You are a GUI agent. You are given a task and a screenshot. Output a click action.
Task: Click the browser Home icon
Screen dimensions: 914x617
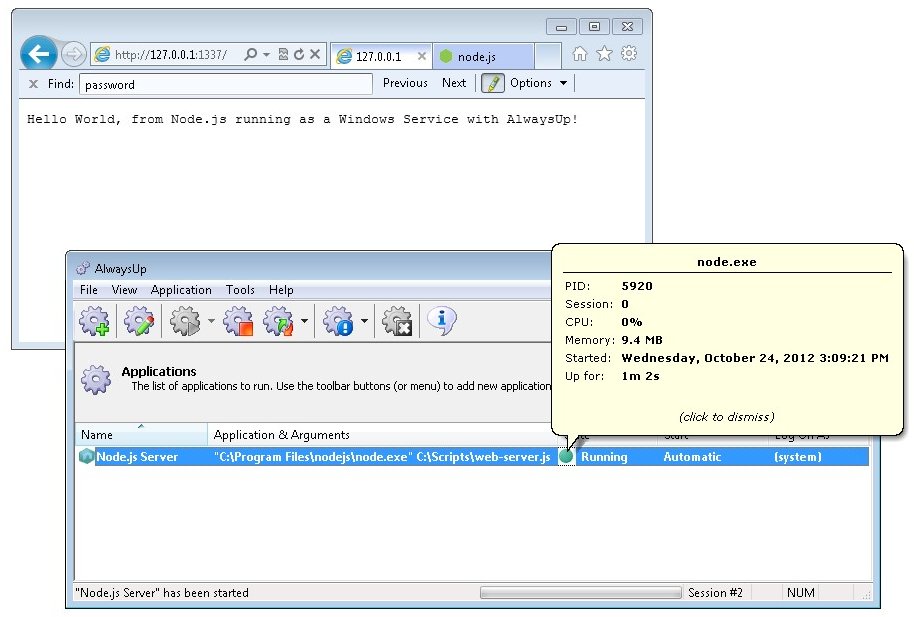coord(579,54)
